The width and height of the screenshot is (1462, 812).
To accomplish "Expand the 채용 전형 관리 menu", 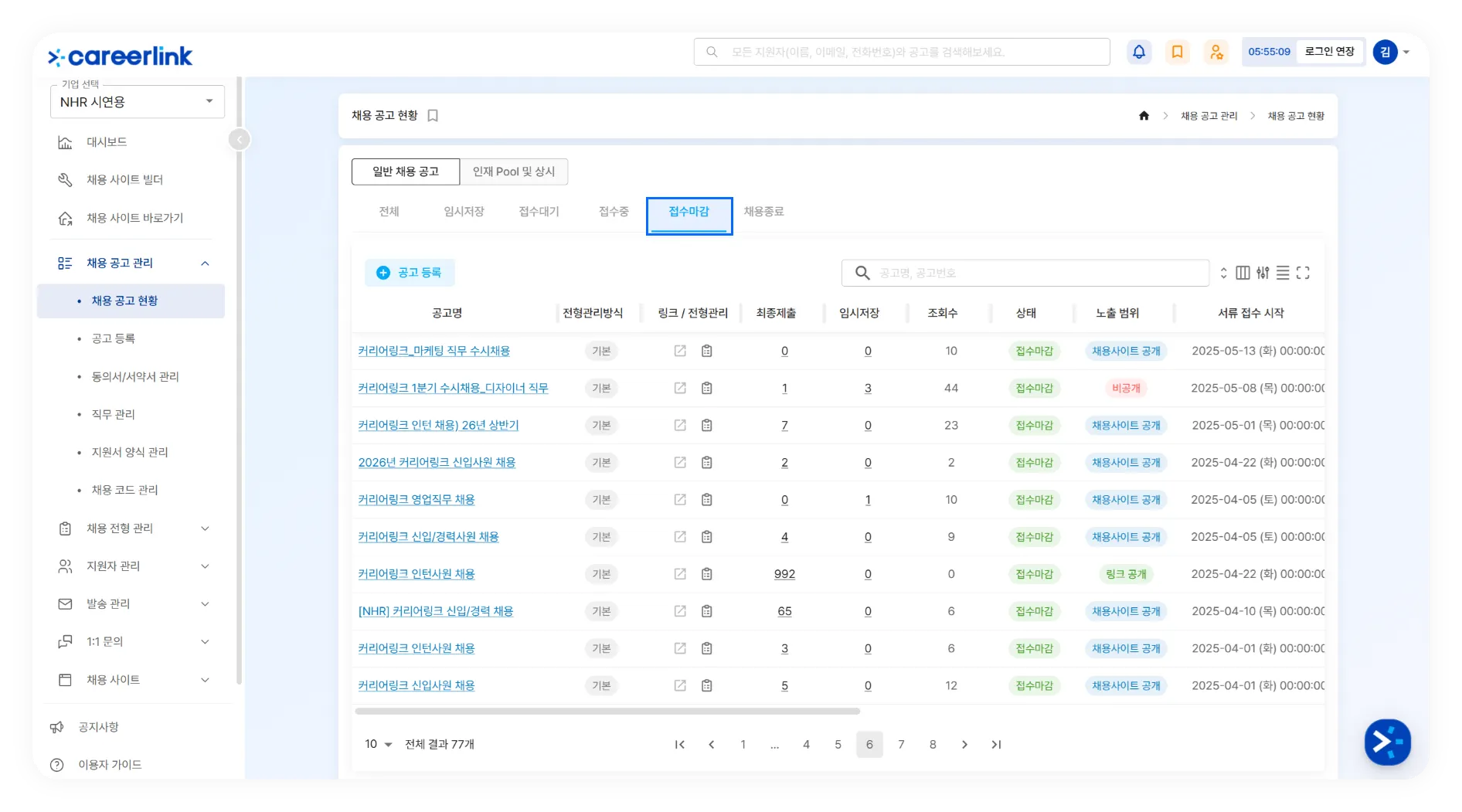I will pos(205,528).
